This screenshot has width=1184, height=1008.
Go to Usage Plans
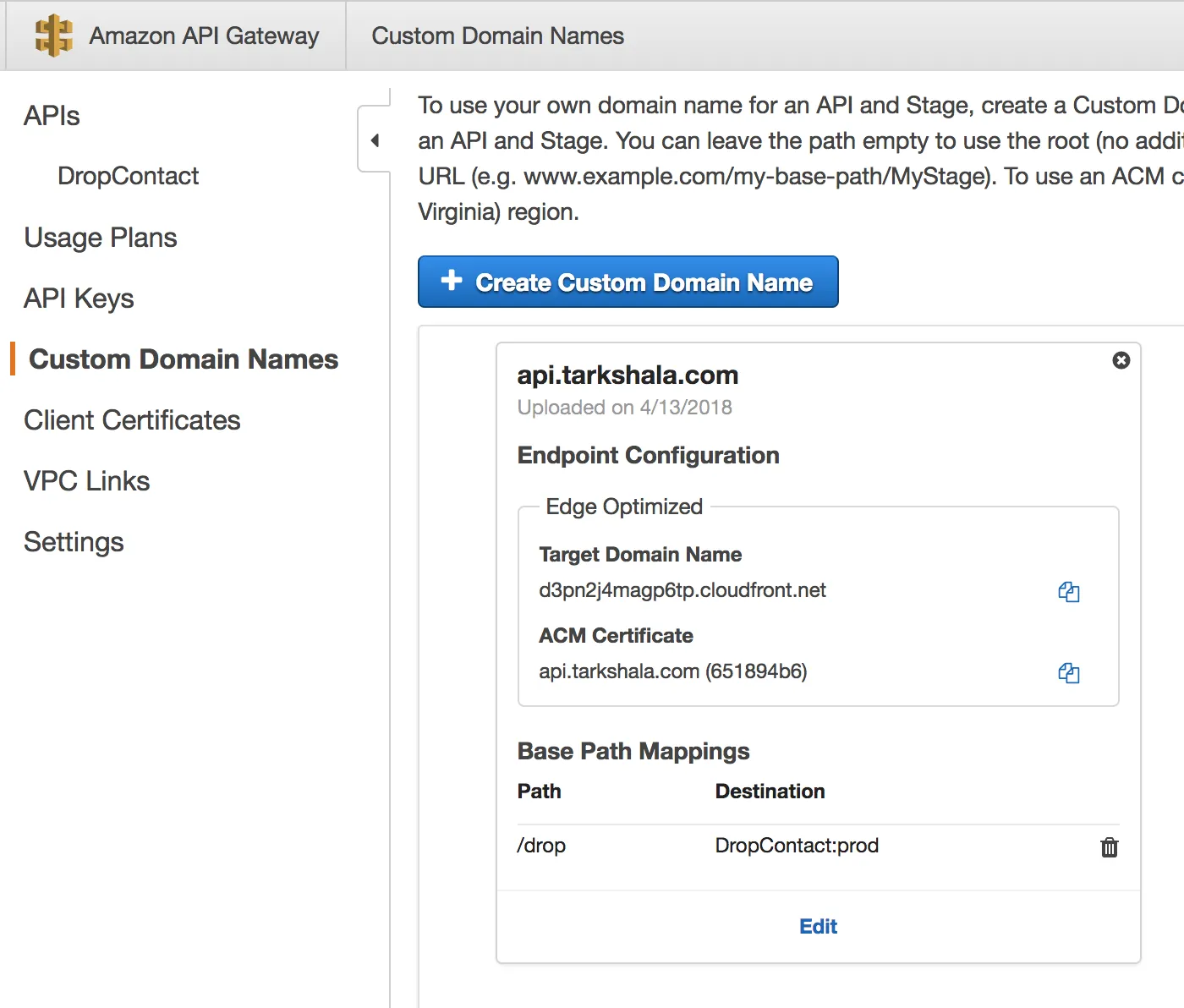point(101,238)
